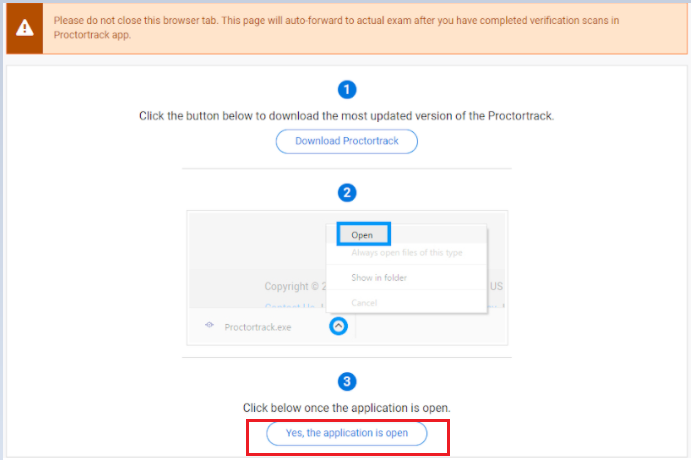Click the warning triangle icon in the banner
The height and width of the screenshot is (460, 691).
(x=25, y=28)
